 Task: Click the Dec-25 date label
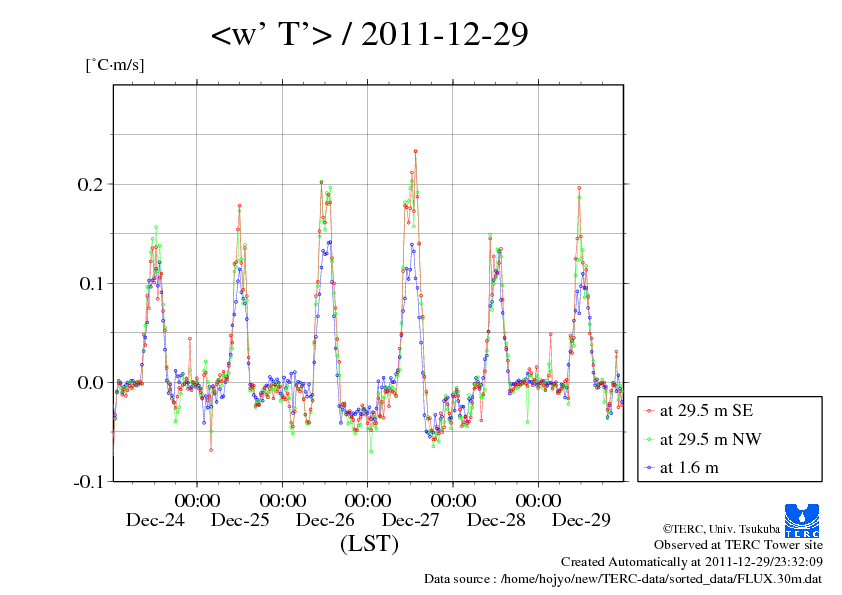tap(240, 520)
